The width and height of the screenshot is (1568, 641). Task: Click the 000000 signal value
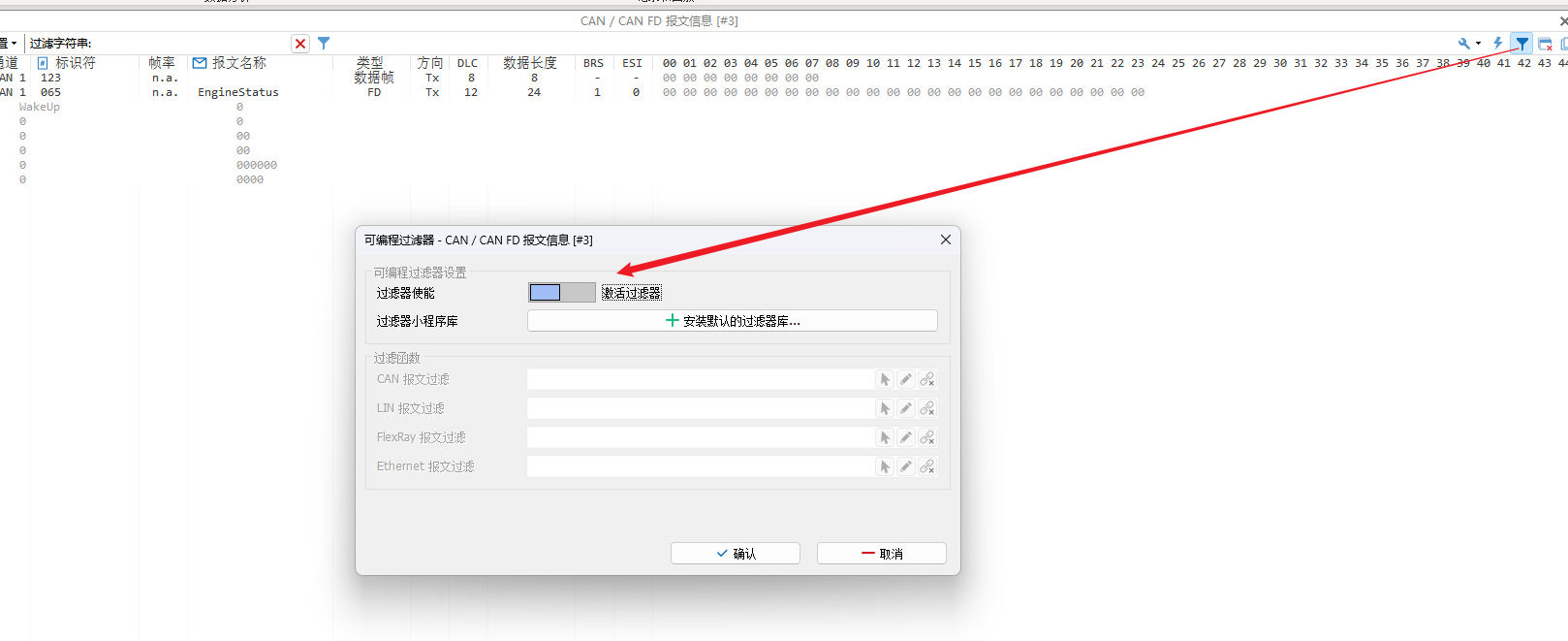257,165
